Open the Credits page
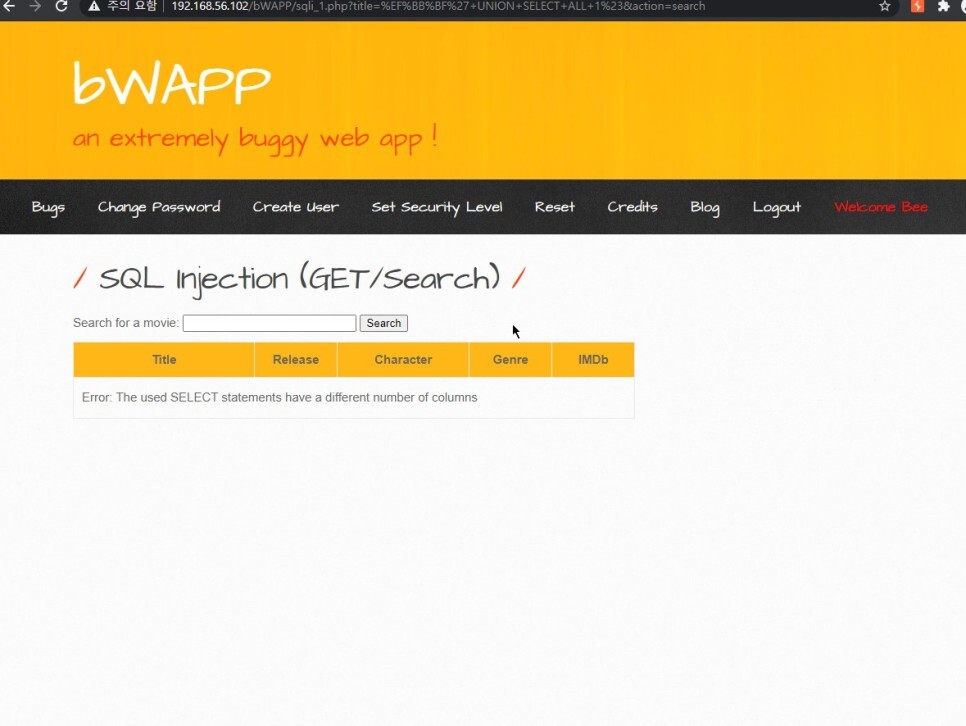This screenshot has height=726, width=966. tap(632, 207)
